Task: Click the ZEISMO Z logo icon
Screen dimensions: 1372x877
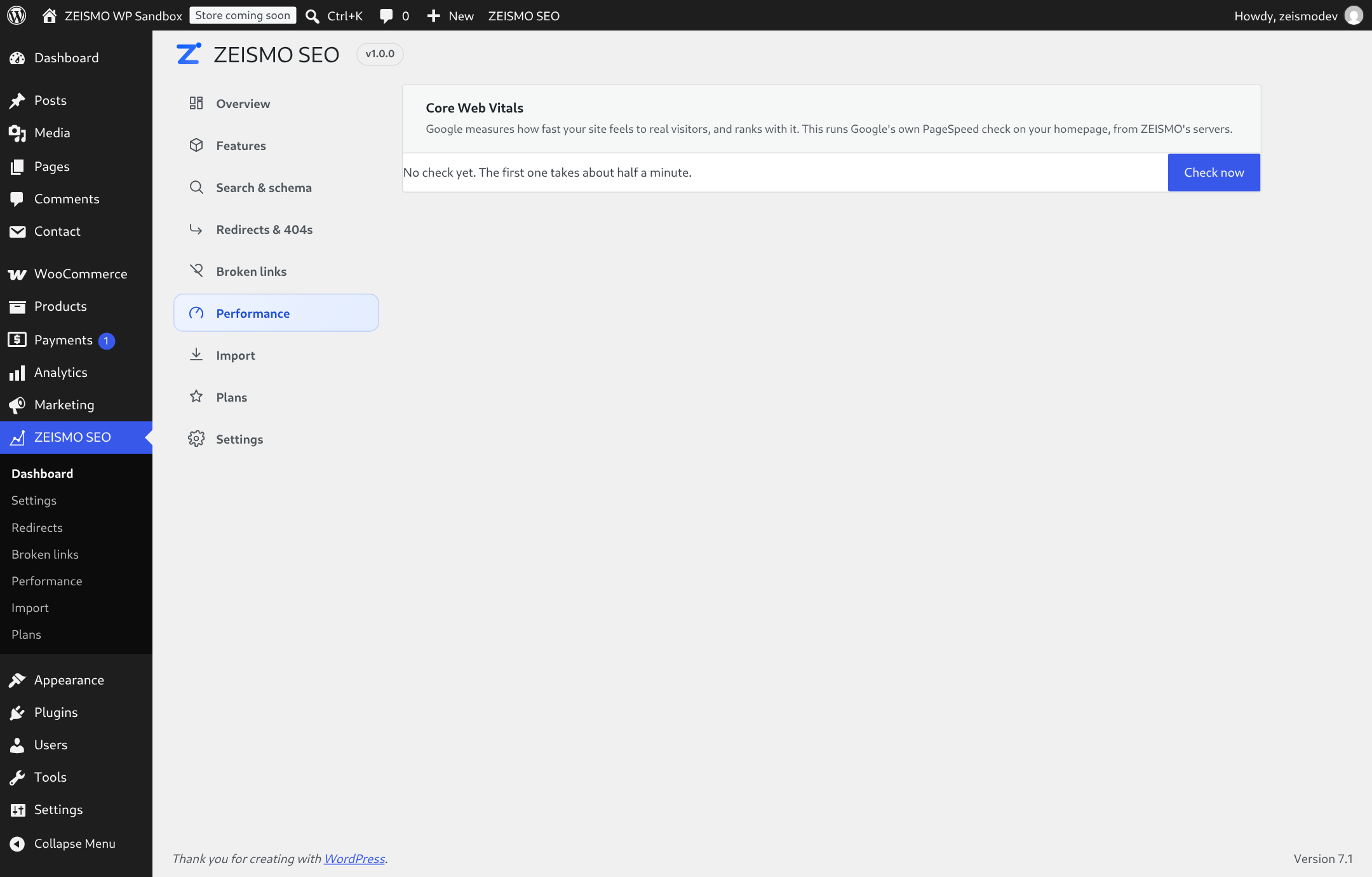Action: [189, 54]
